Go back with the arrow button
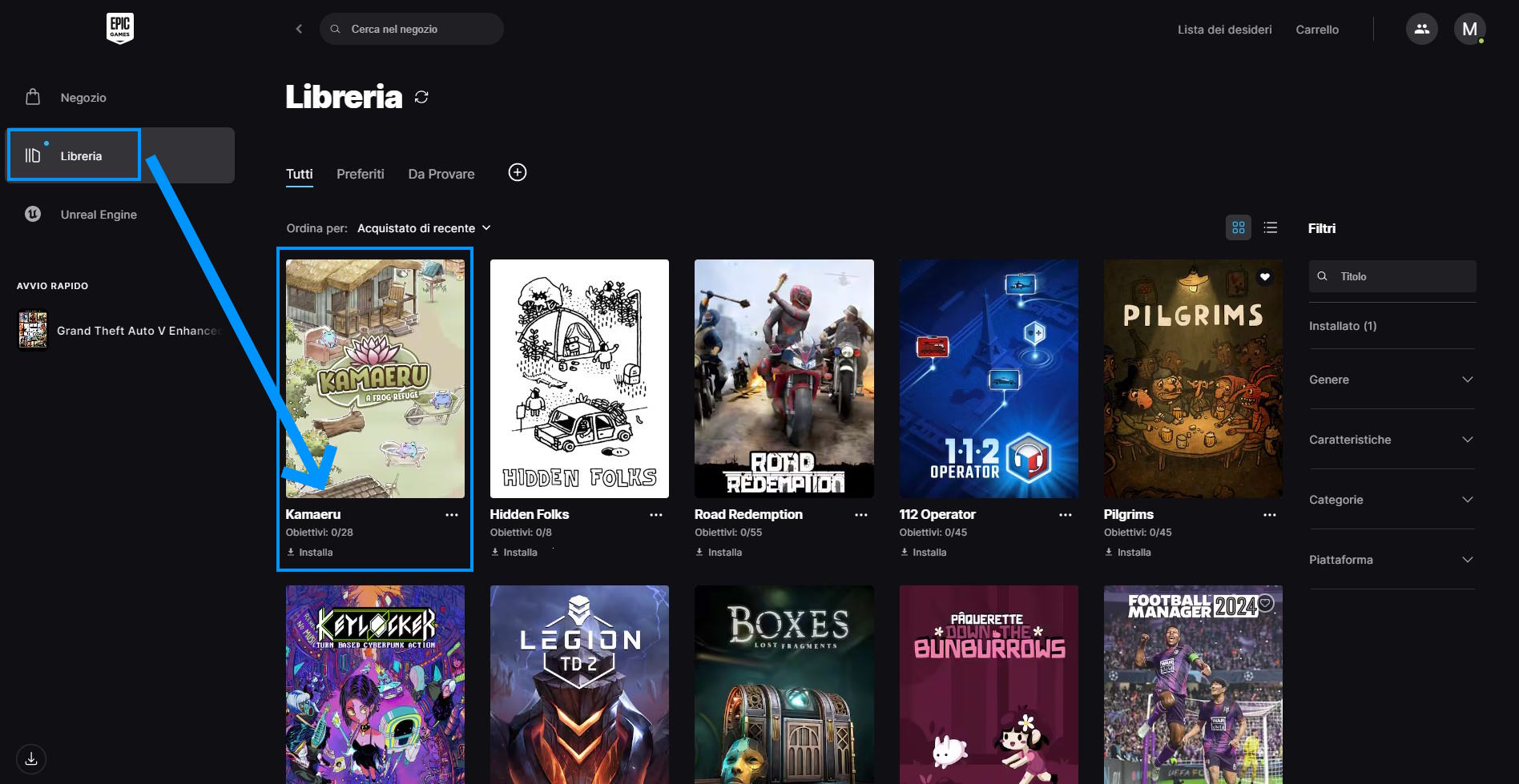The height and width of the screenshot is (784, 1519). [x=299, y=29]
